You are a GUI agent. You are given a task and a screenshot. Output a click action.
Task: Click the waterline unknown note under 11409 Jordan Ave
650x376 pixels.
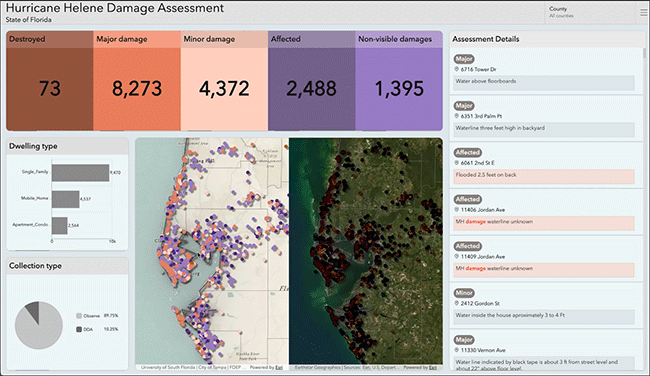pos(544,269)
